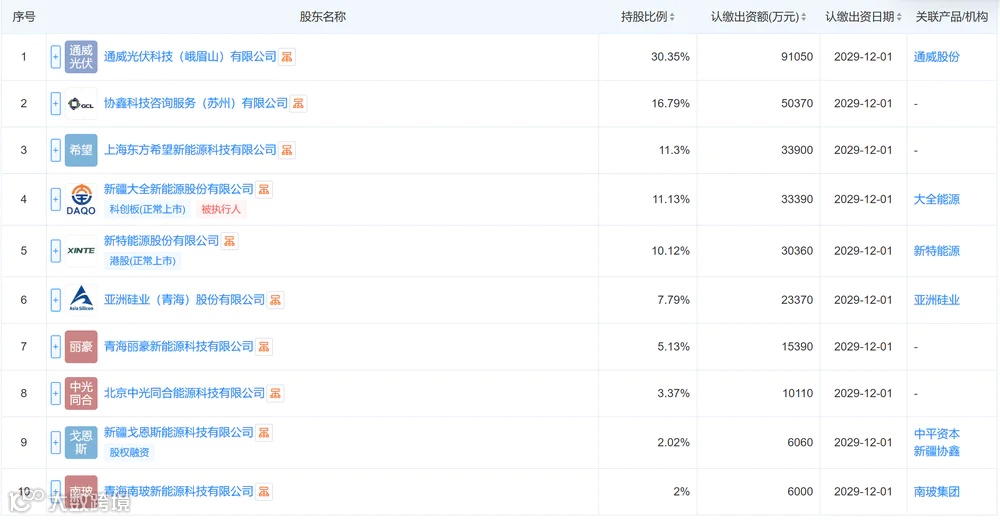
Task: Click the GCL company logo
Action: tap(81, 103)
